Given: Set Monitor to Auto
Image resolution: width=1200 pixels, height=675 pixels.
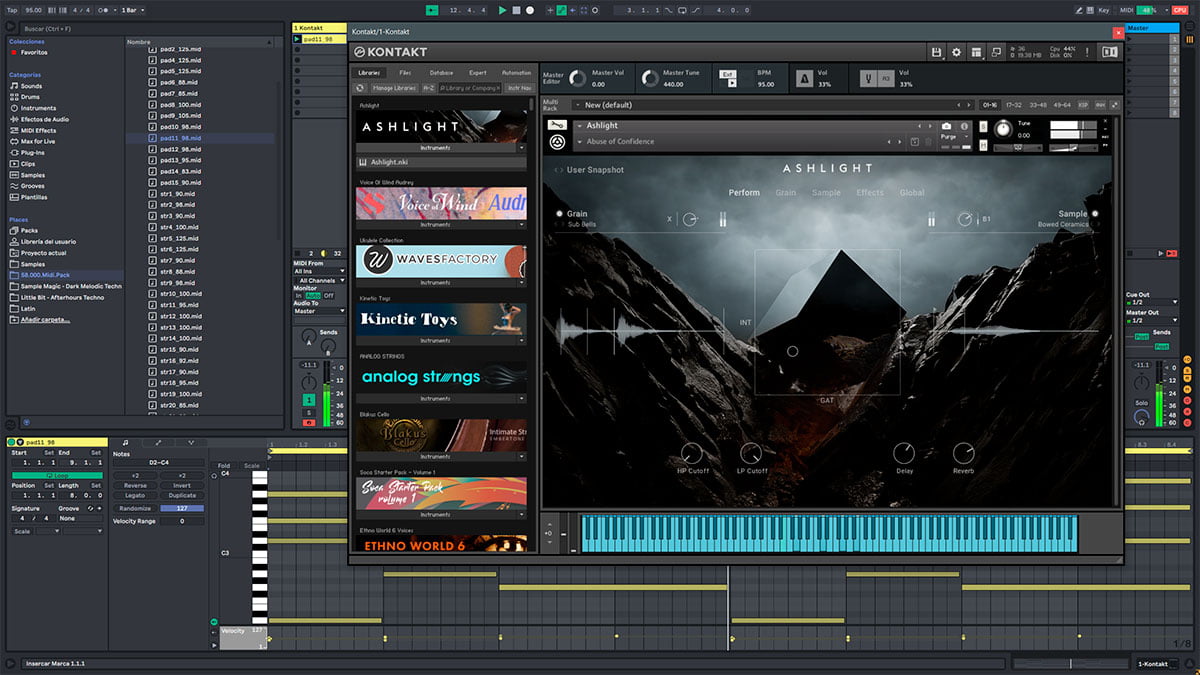Looking at the screenshot, I should (313, 296).
